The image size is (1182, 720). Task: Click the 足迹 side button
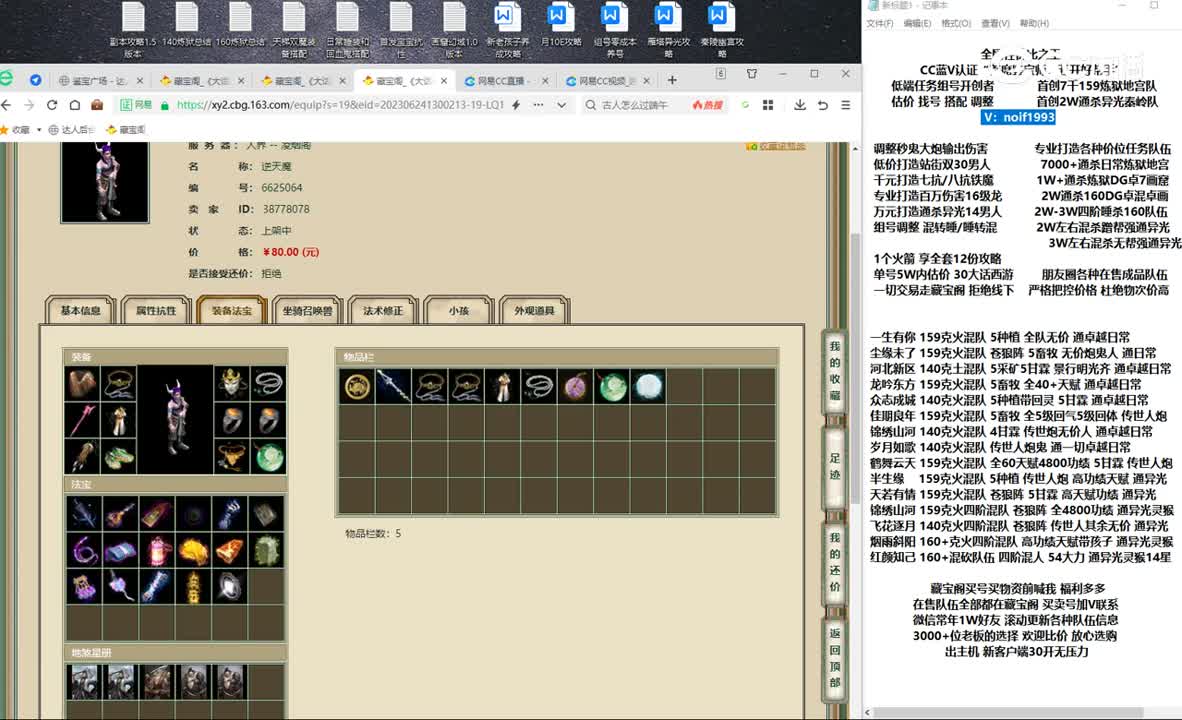tap(834, 467)
